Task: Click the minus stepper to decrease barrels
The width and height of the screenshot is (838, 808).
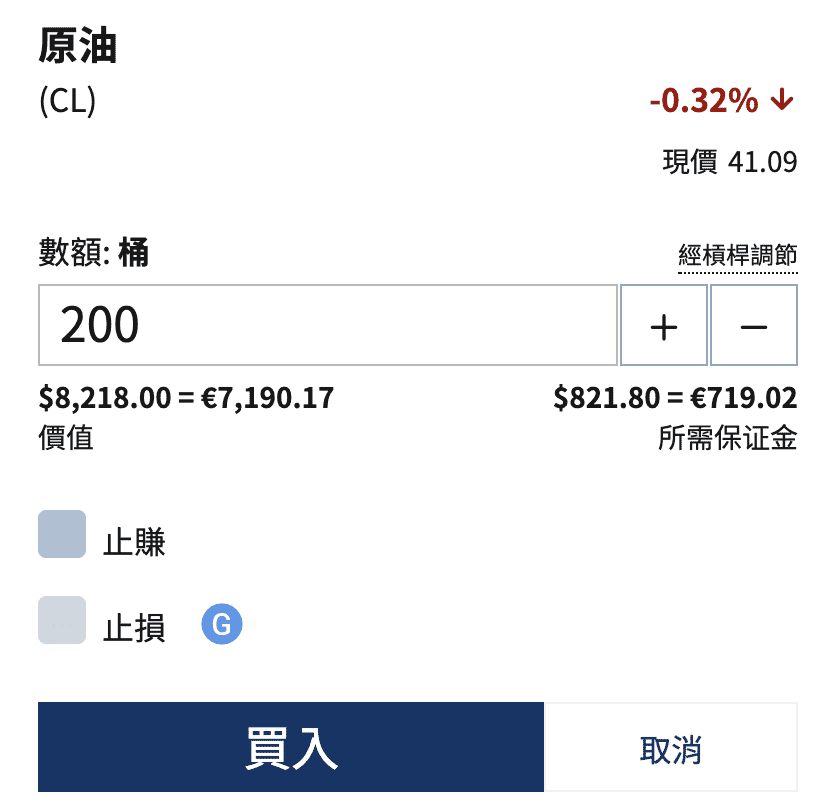Action: pos(754,325)
